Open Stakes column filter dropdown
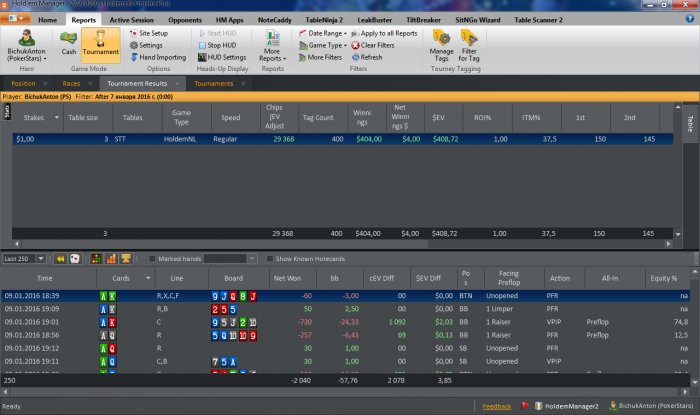Image resolution: width=700 pixels, height=415 pixels. (57, 117)
